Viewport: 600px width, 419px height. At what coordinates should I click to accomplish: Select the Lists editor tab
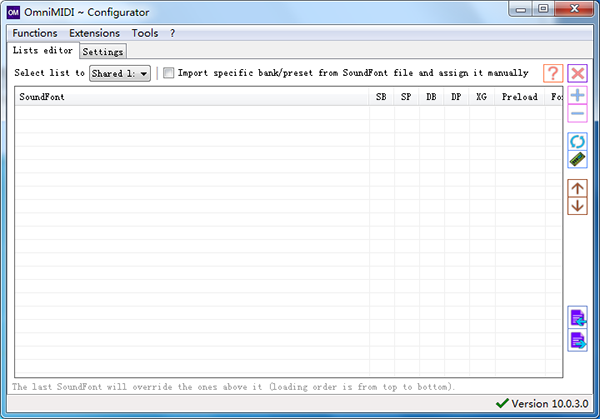pos(42,50)
